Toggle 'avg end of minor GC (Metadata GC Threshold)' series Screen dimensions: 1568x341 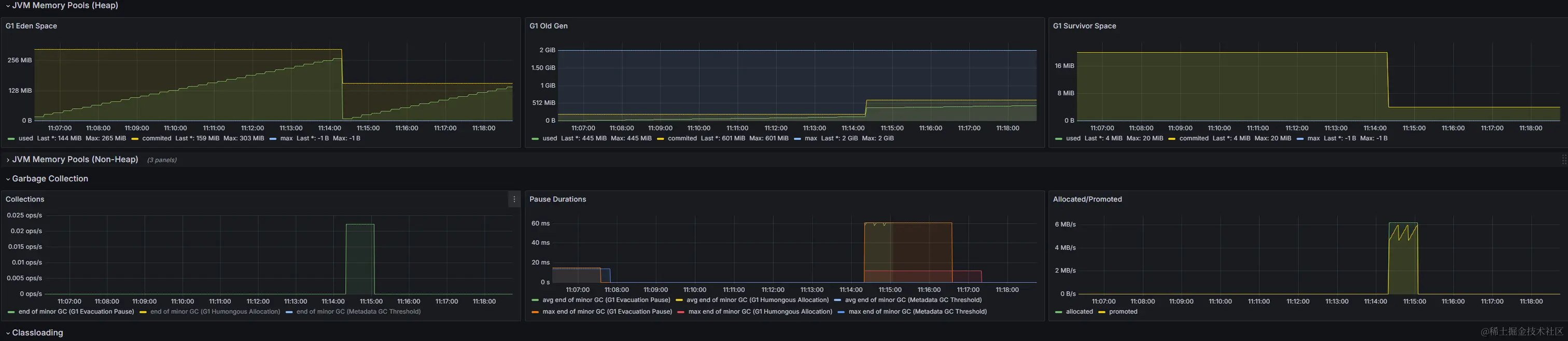(913, 300)
